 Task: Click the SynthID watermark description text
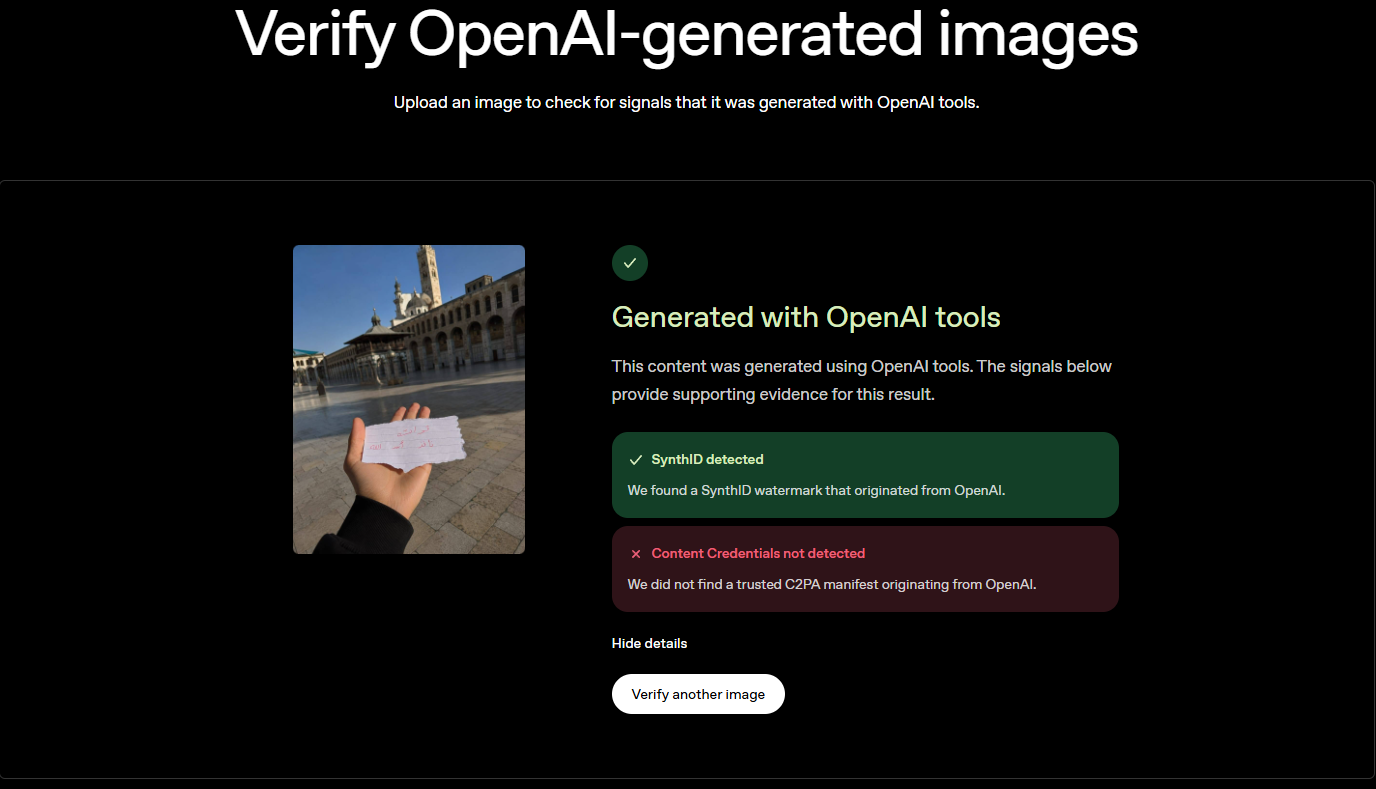click(816, 490)
